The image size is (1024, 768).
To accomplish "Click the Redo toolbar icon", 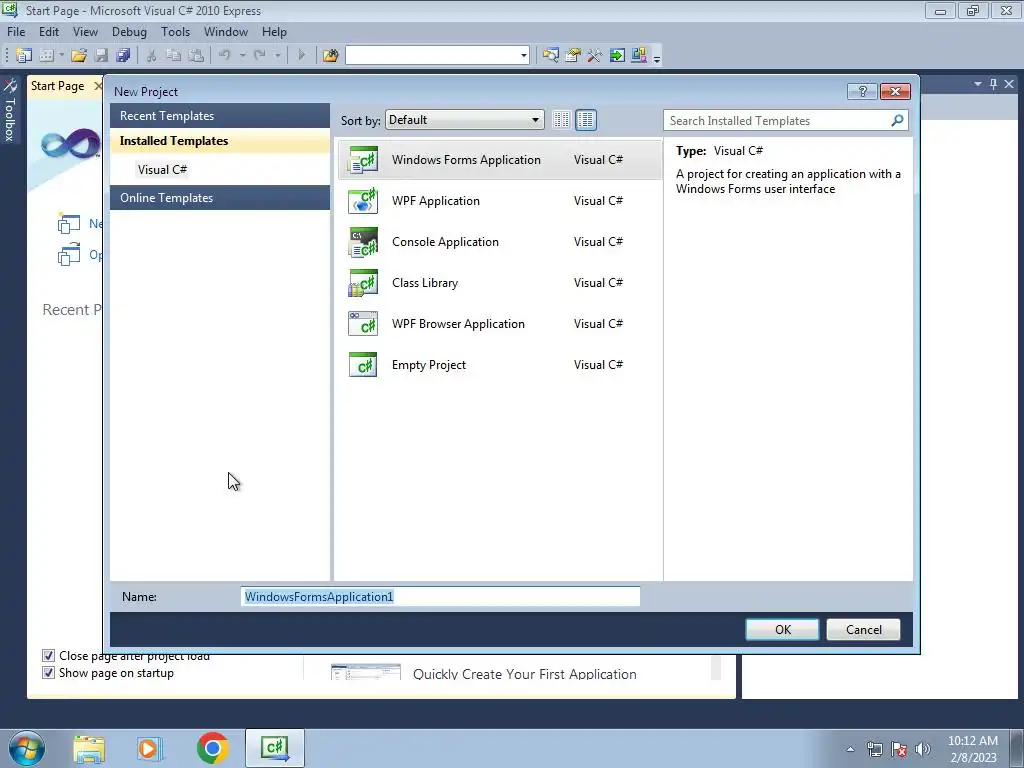I will coord(260,56).
